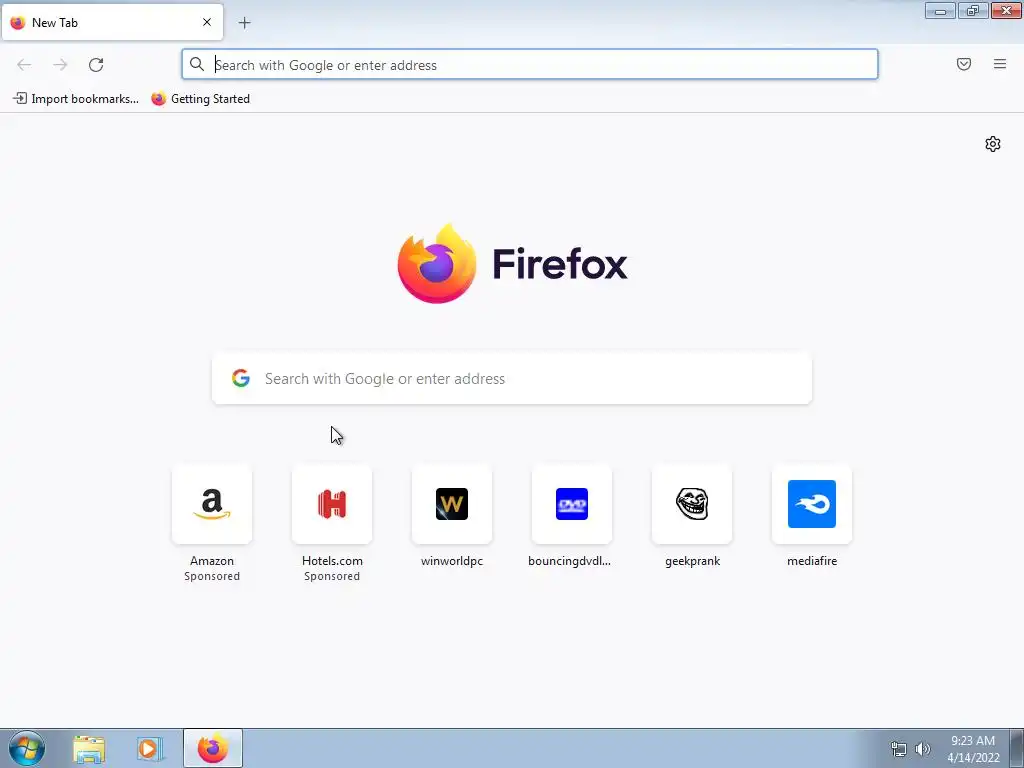Open the Hotels.com sponsored shortcut tile
1024x768 pixels.
(x=332, y=504)
